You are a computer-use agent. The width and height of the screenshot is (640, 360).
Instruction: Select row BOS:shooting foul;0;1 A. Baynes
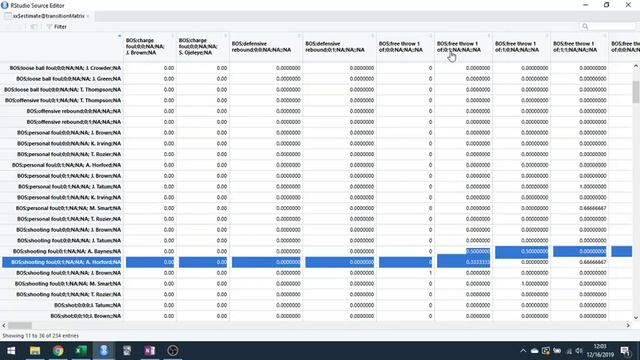67,251
